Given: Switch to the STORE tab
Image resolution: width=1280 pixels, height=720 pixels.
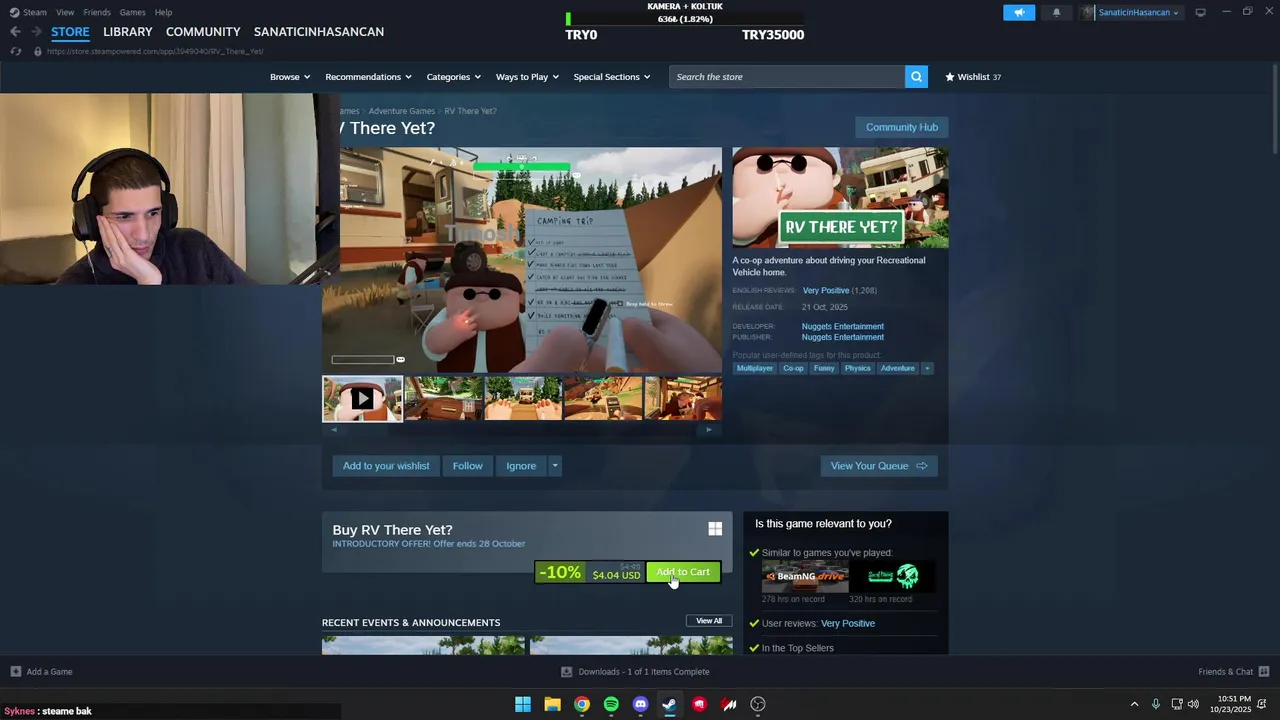Looking at the screenshot, I should [70, 32].
